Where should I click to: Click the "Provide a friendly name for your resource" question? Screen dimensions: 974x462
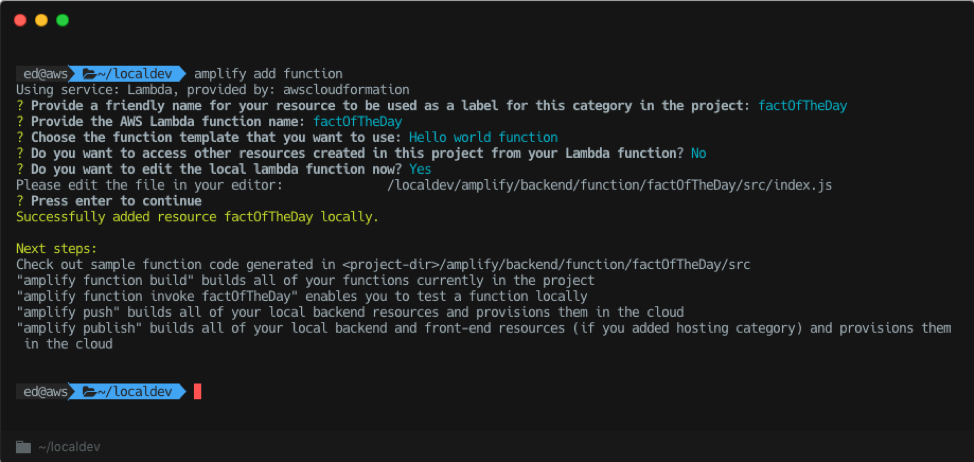[x=391, y=106]
